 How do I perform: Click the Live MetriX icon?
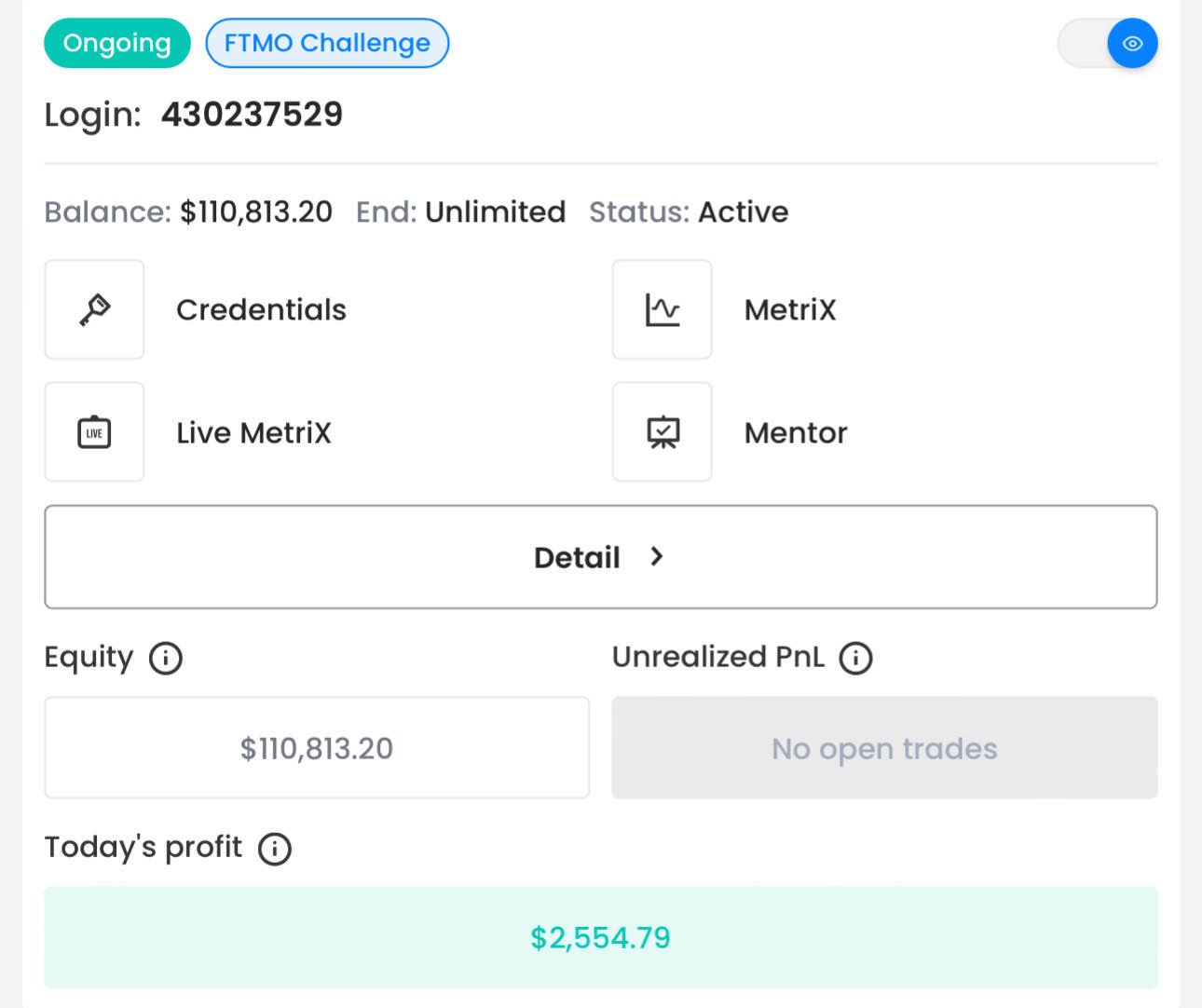tap(94, 432)
